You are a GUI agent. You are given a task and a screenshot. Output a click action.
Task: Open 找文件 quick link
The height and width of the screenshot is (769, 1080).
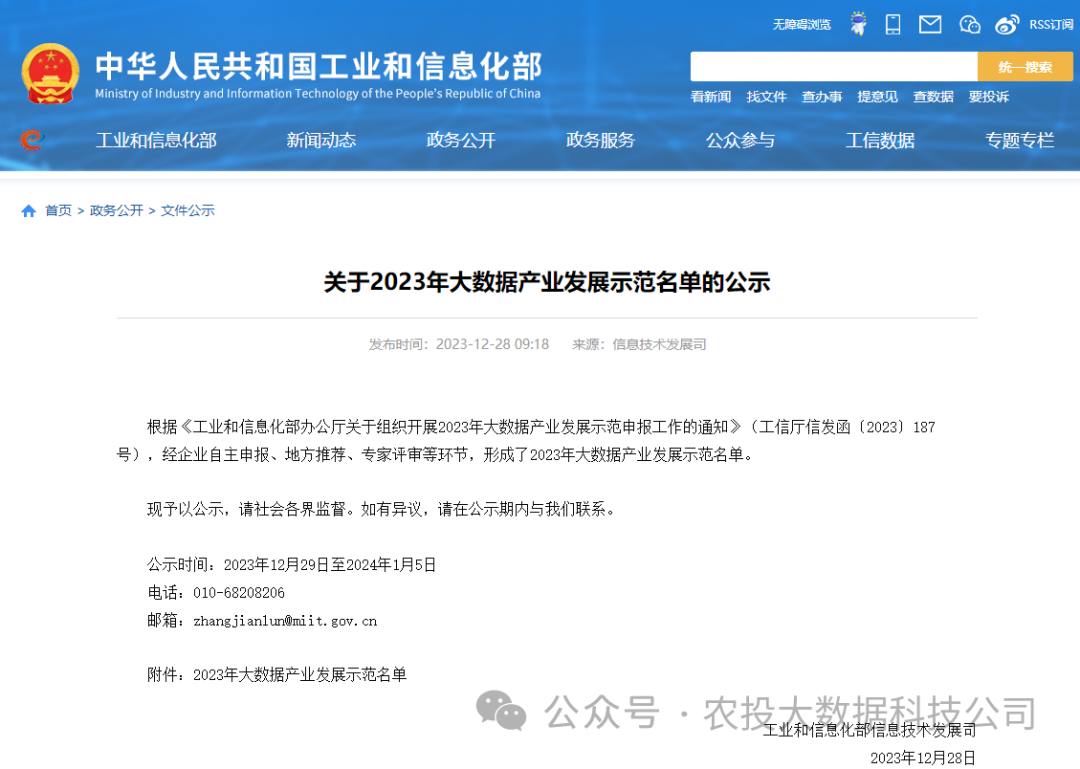(767, 96)
